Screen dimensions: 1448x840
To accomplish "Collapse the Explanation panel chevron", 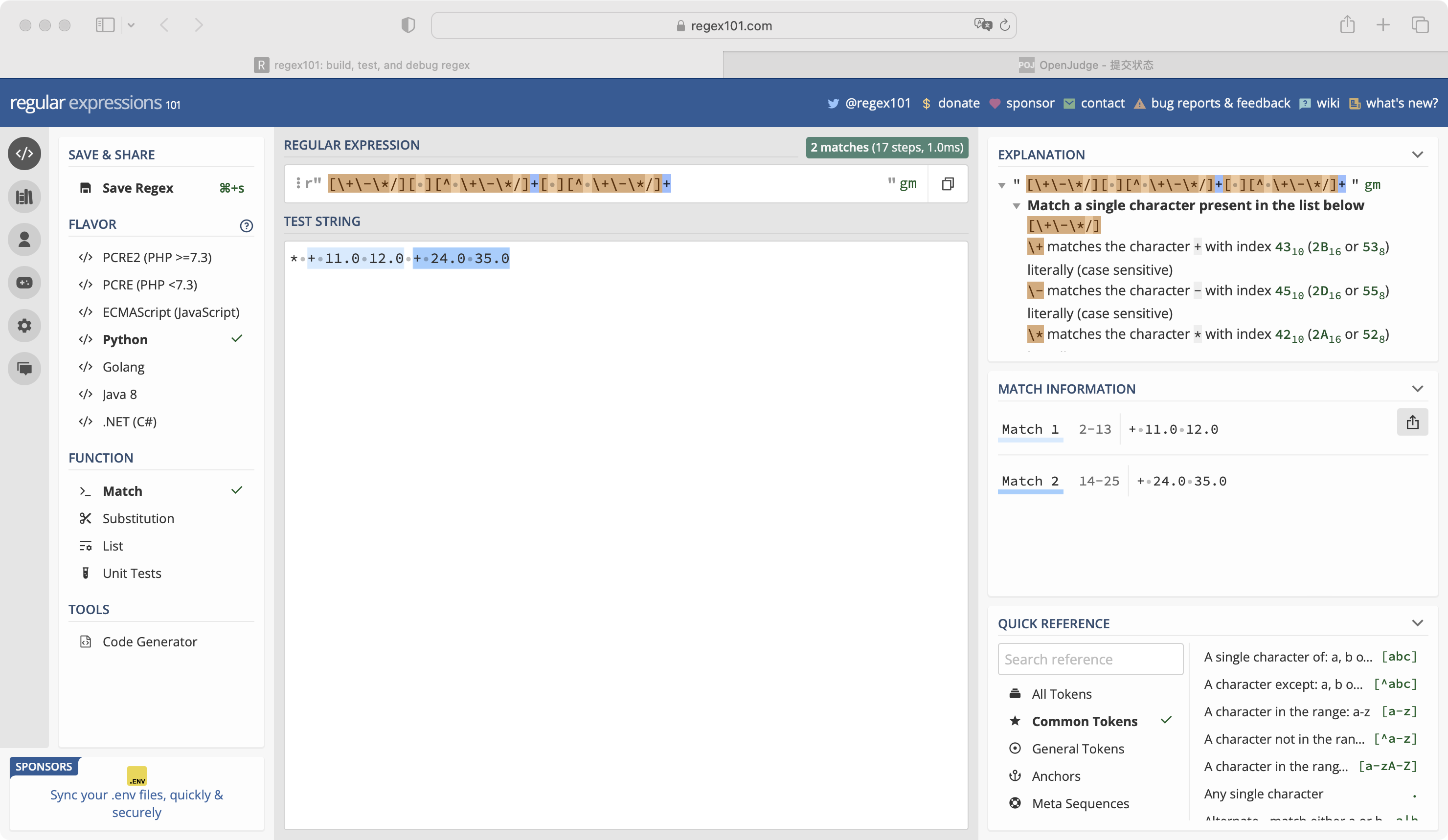I will 1417,155.
